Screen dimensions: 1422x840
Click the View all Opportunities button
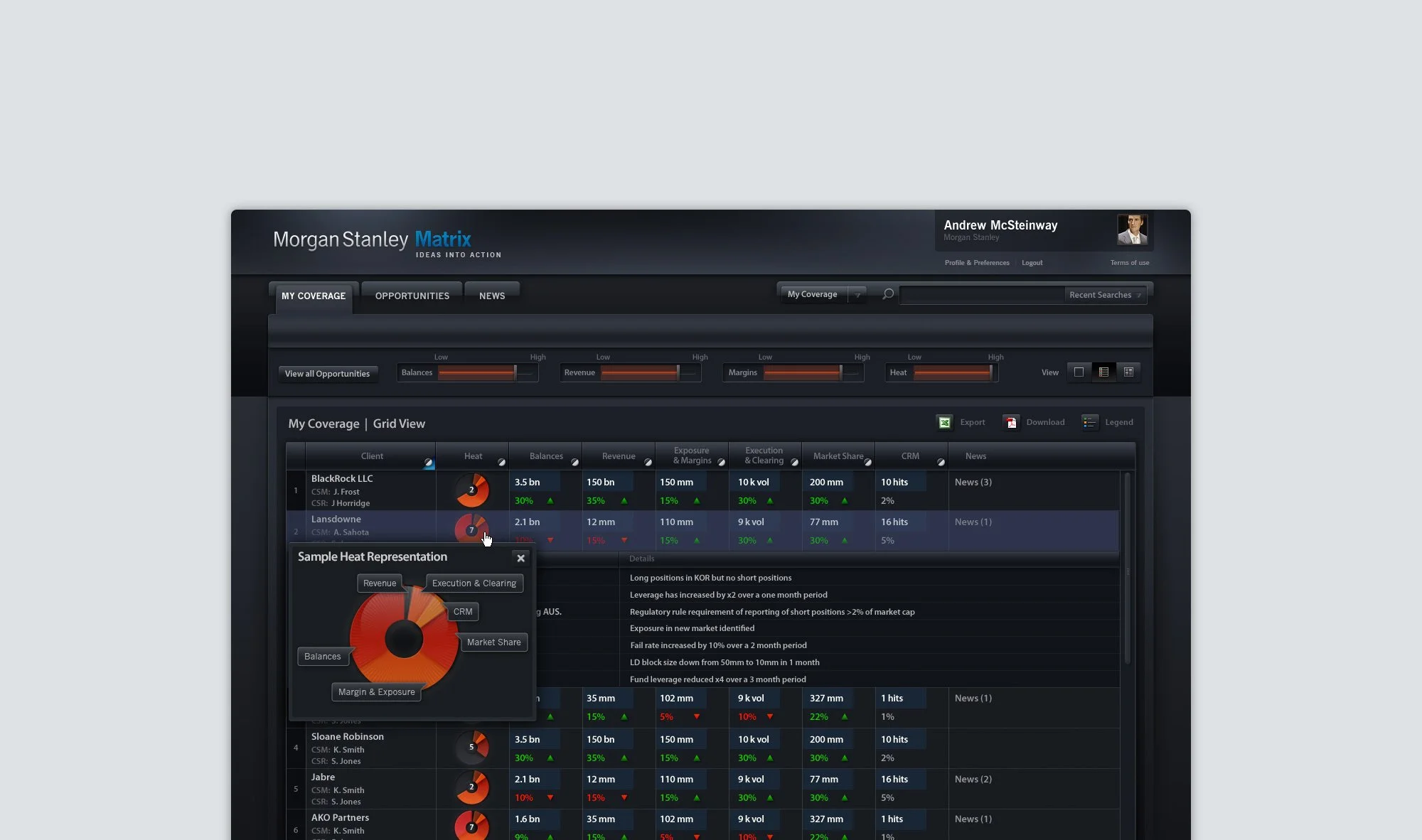(327, 374)
